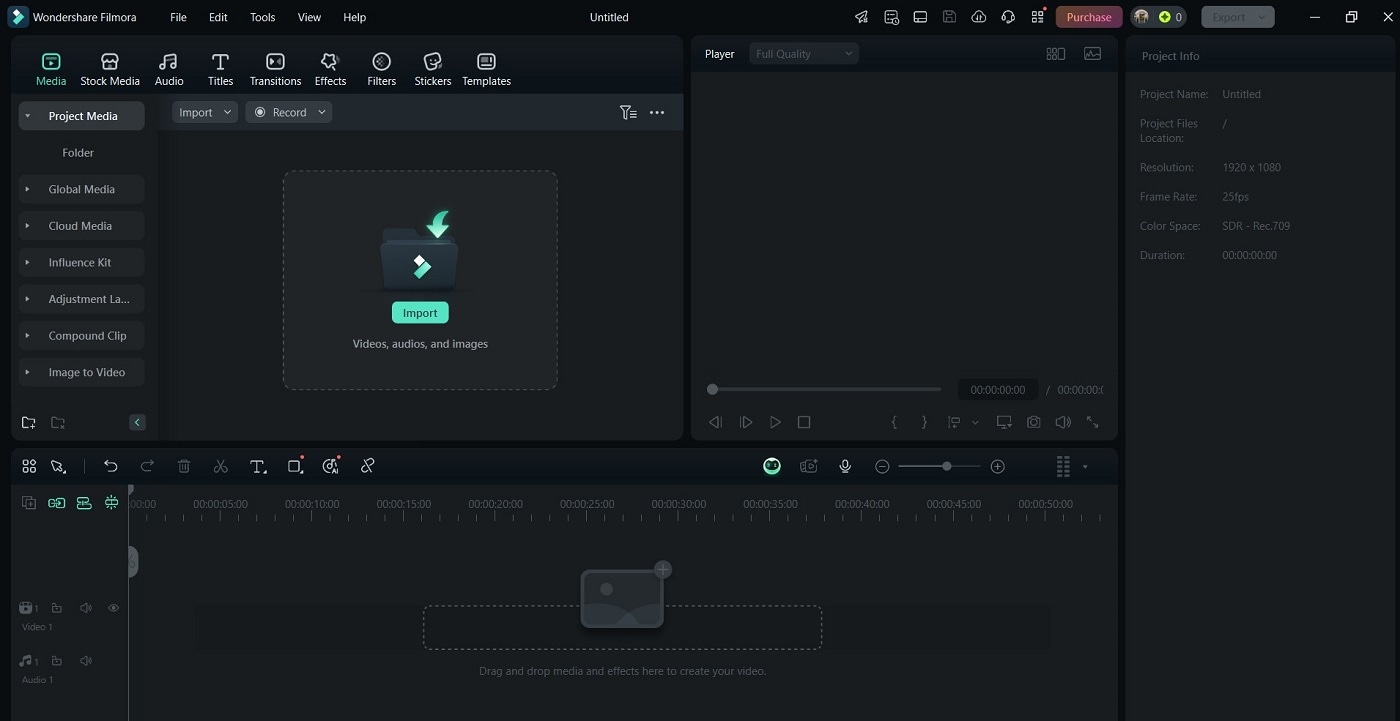Open the File menu

click(178, 17)
